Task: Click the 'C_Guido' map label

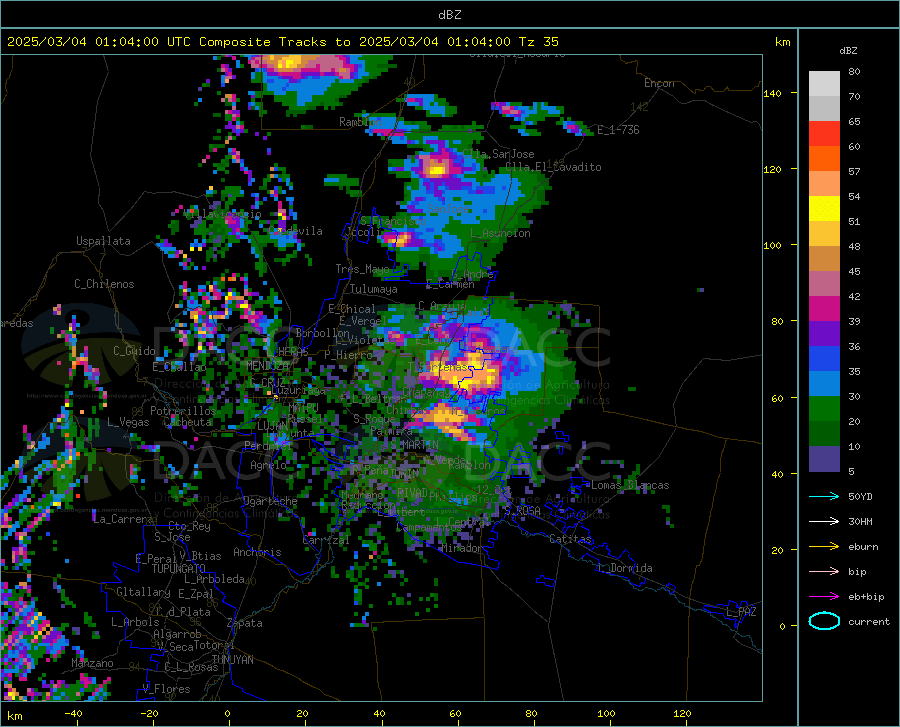Action: pyautogui.click(x=134, y=351)
